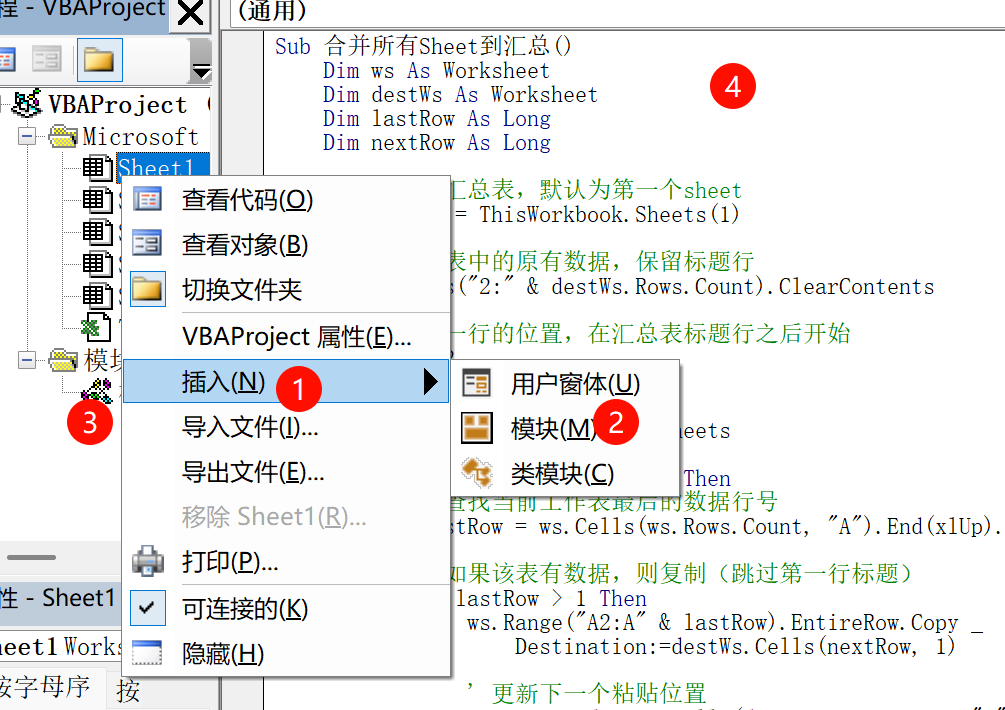The width and height of the screenshot is (1005, 710).
Task: Open the (通用) object dropdown
Action: coord(615,13)
